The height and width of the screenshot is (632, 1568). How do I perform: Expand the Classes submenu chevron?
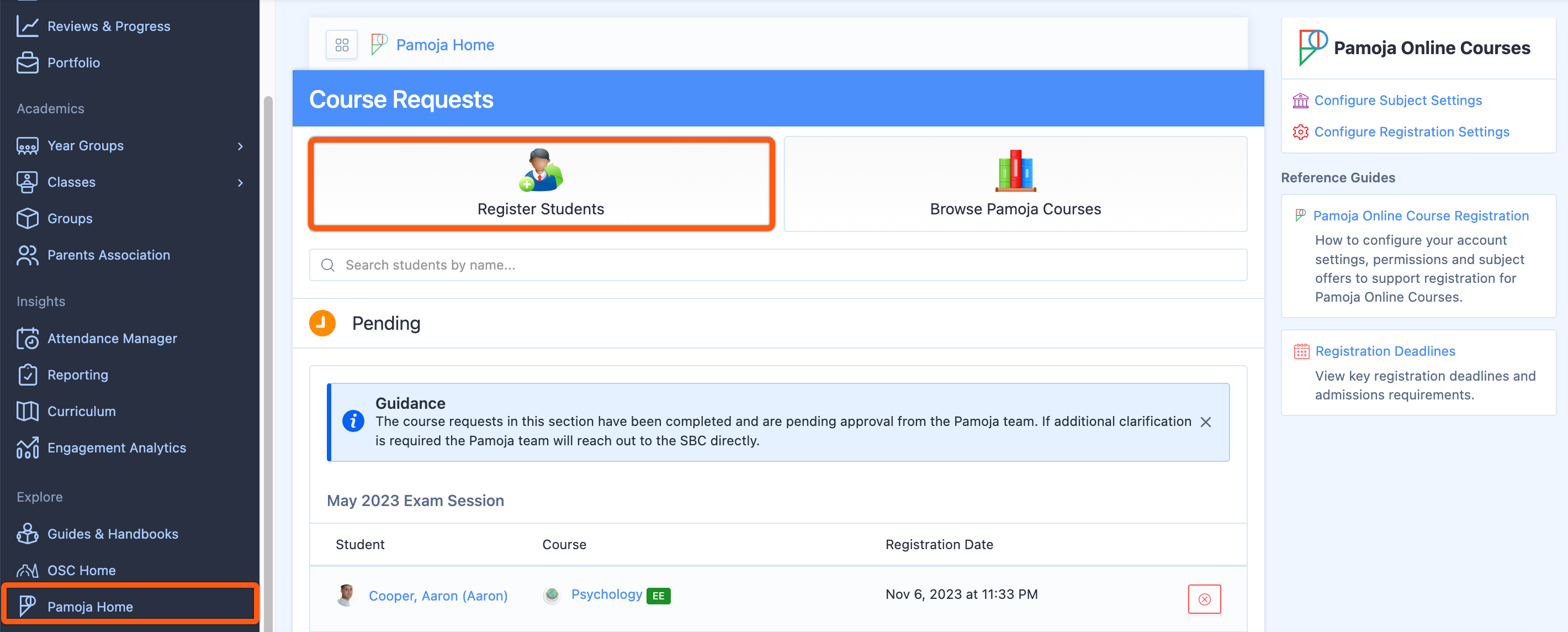[x=240, y=183]
